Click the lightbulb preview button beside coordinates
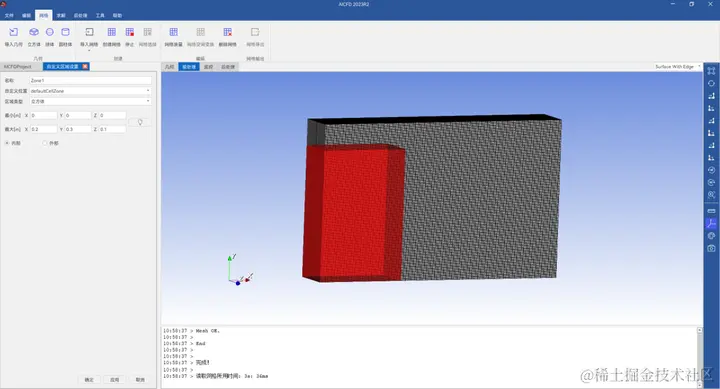Viewport: 720px width, 389px height. point(140,122)
